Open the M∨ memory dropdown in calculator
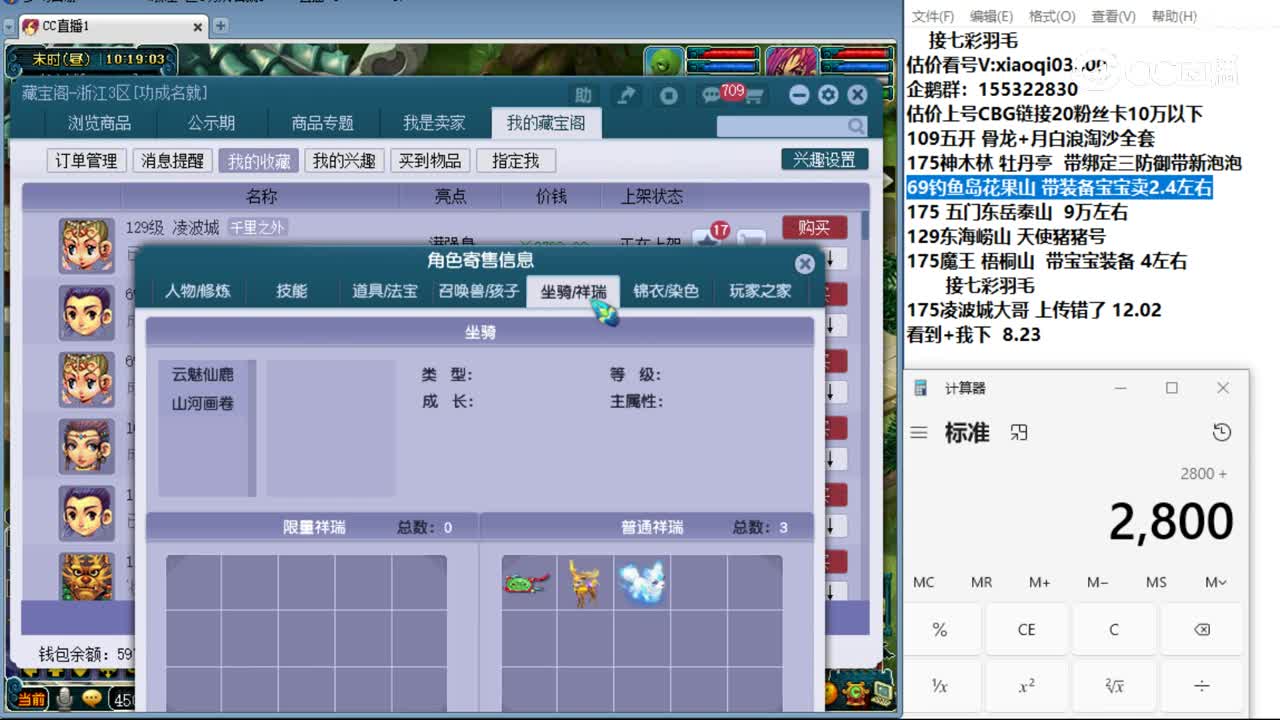This screenshot has height=720, width=1280. point(1214,582)
